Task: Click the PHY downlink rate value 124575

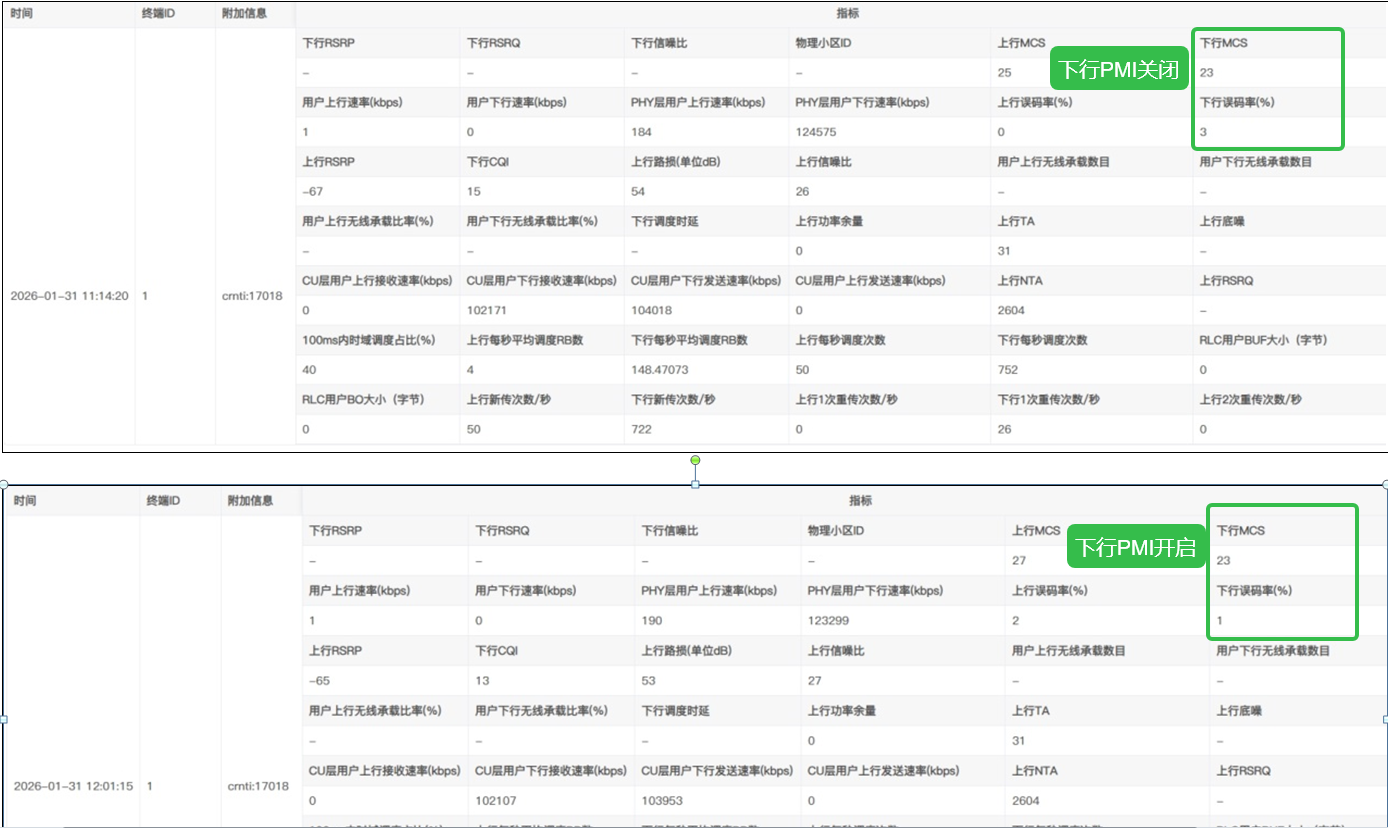Action: pyautogui.click(x=816, y=132)
